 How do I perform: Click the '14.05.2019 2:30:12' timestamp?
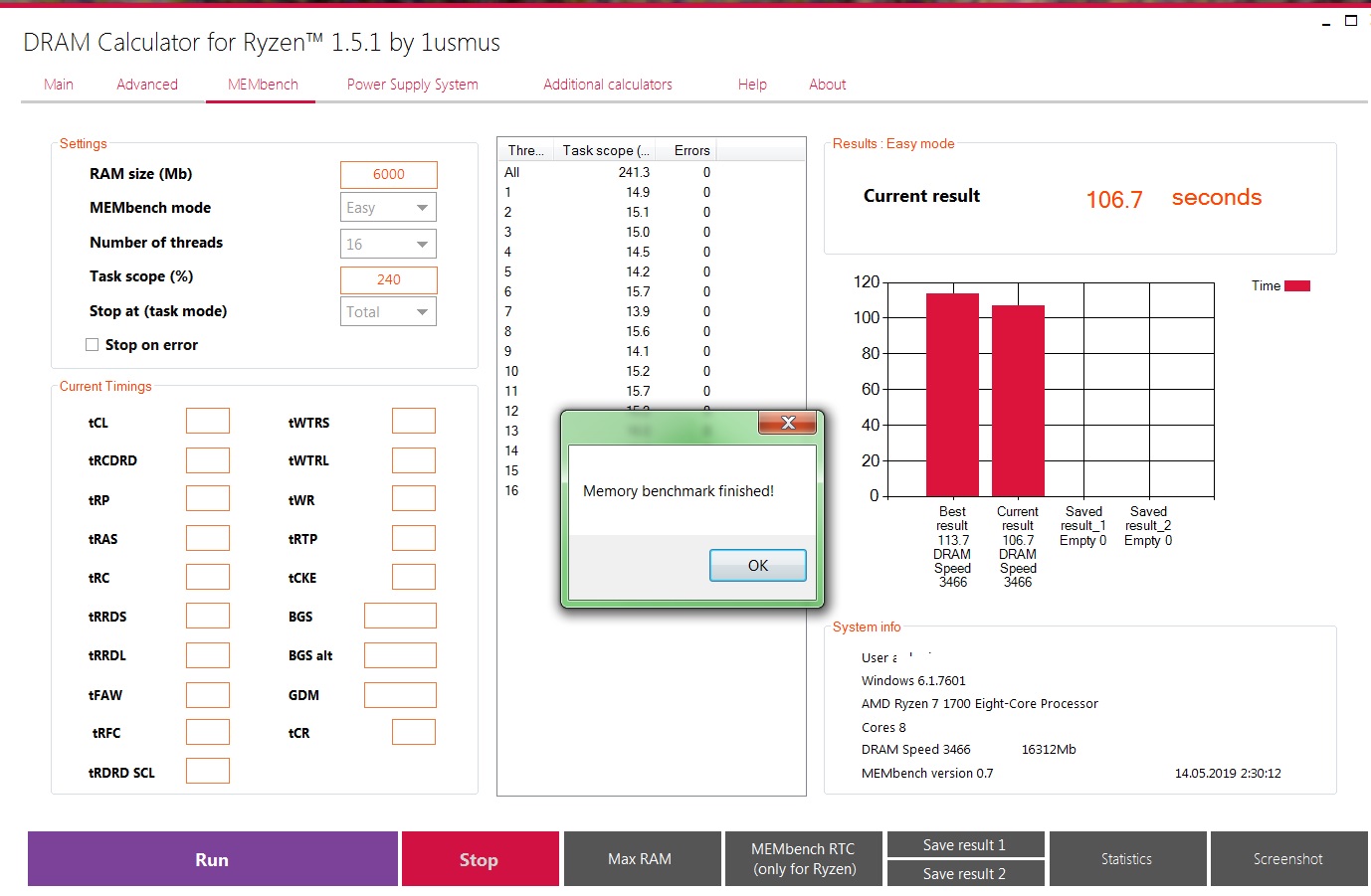point(1228,774)
